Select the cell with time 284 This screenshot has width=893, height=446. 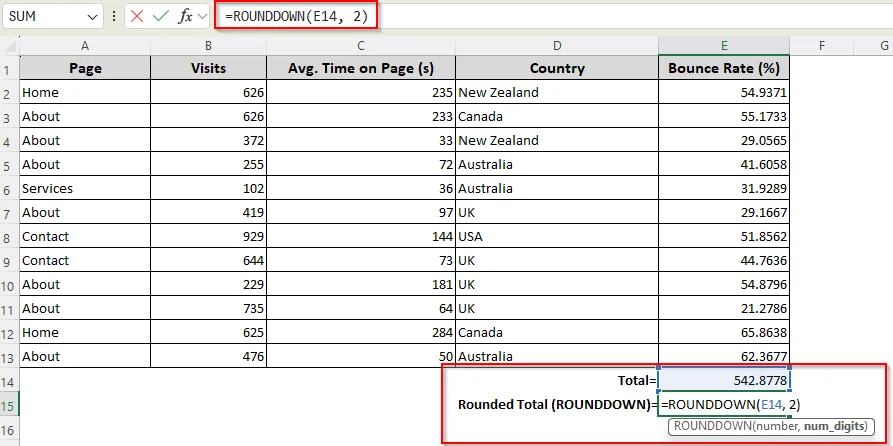click(361, 332)
